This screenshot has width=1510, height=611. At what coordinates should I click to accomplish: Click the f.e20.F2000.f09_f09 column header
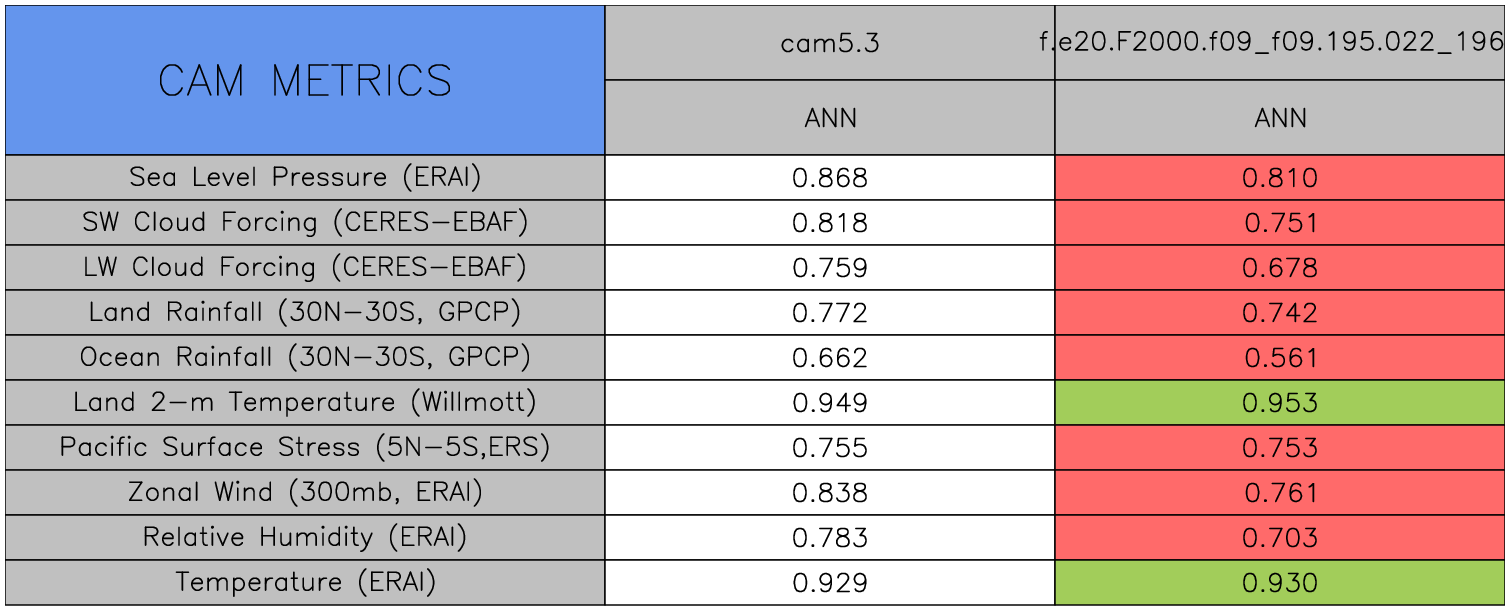tap(1280, 43)
